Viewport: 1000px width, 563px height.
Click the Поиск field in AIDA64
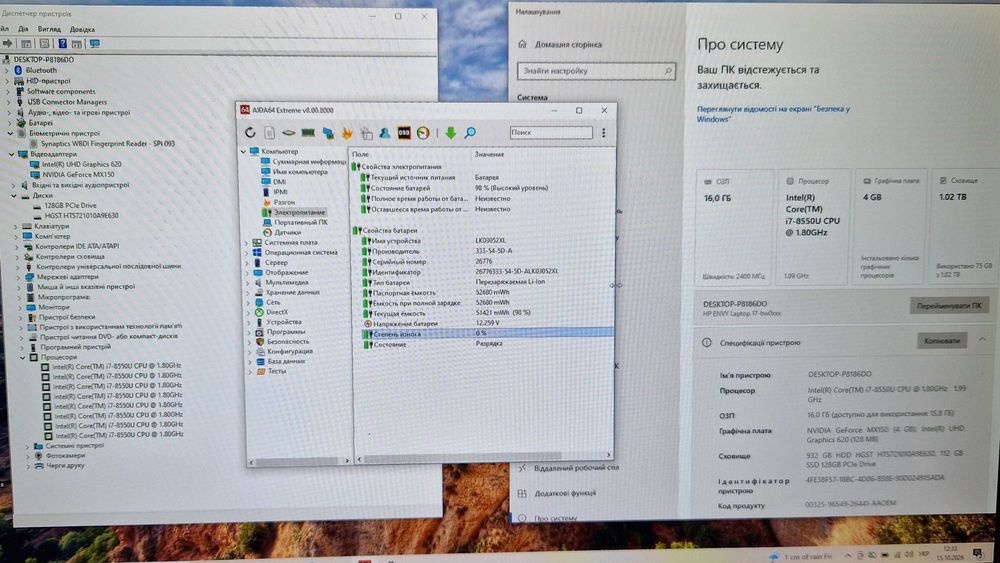551,132
